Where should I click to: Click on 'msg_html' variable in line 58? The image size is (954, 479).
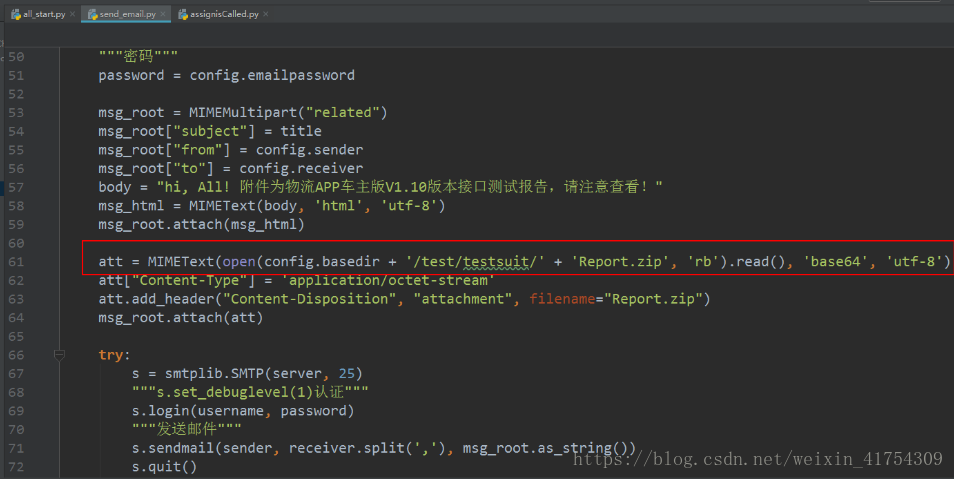(x=131, y=206)
